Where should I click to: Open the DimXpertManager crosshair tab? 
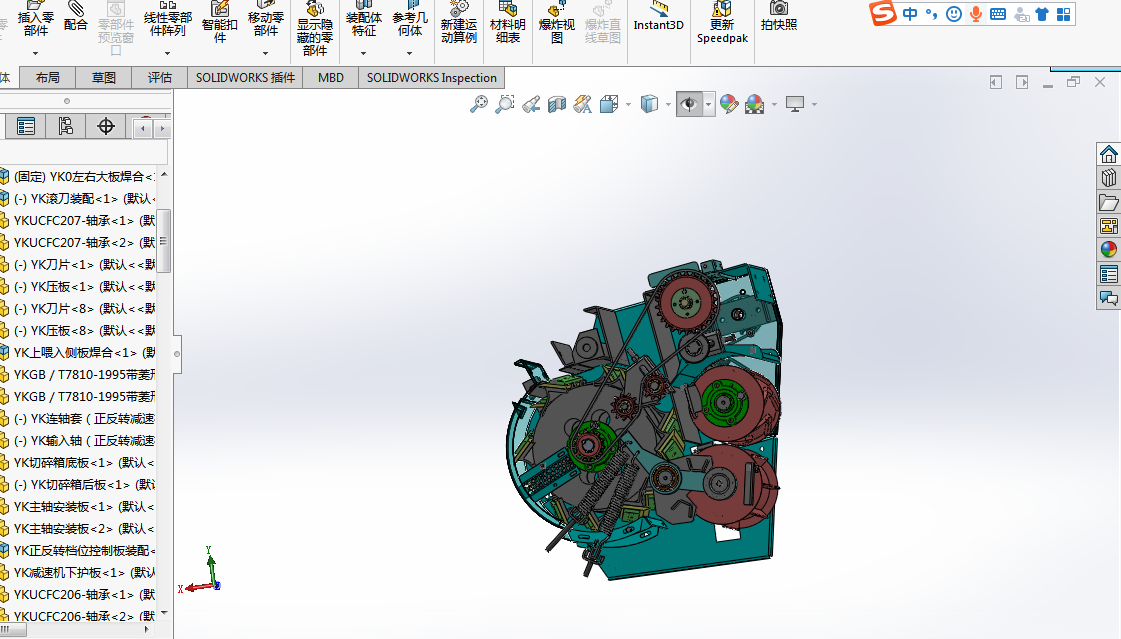pos(106,127)
